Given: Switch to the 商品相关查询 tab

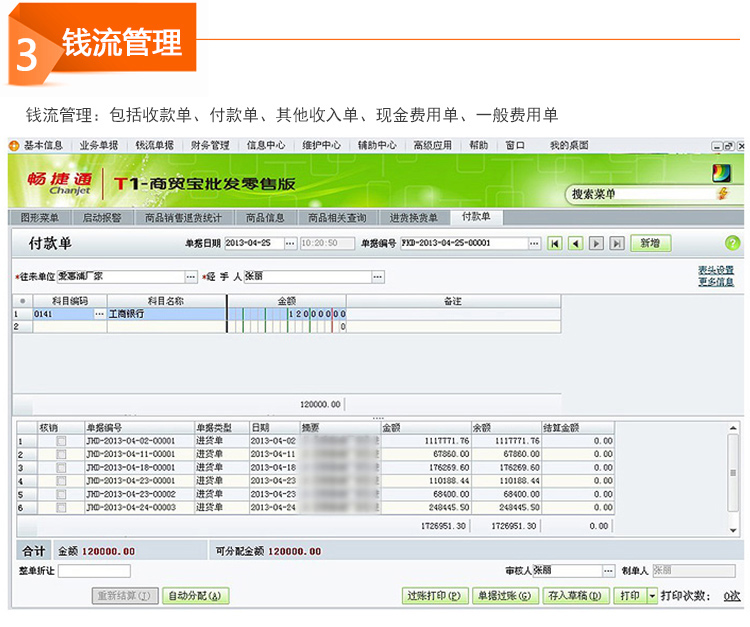Looking at the screenshot, I should coord(337,218).
